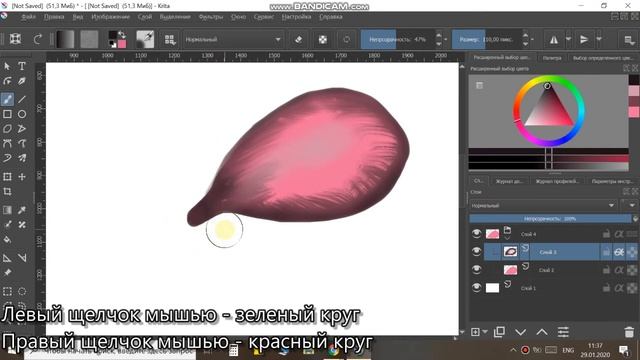Toggle eraser mode in toolbar
The height and width of the screenshot is (360, 640).
coord(298,39)
